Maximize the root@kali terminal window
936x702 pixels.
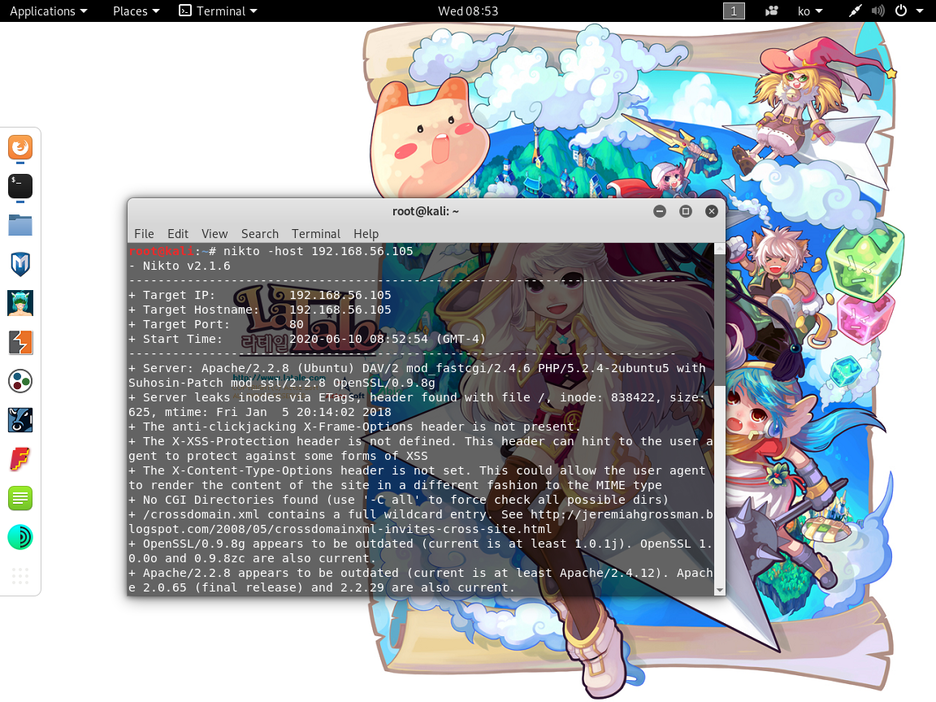coord(685,211)
